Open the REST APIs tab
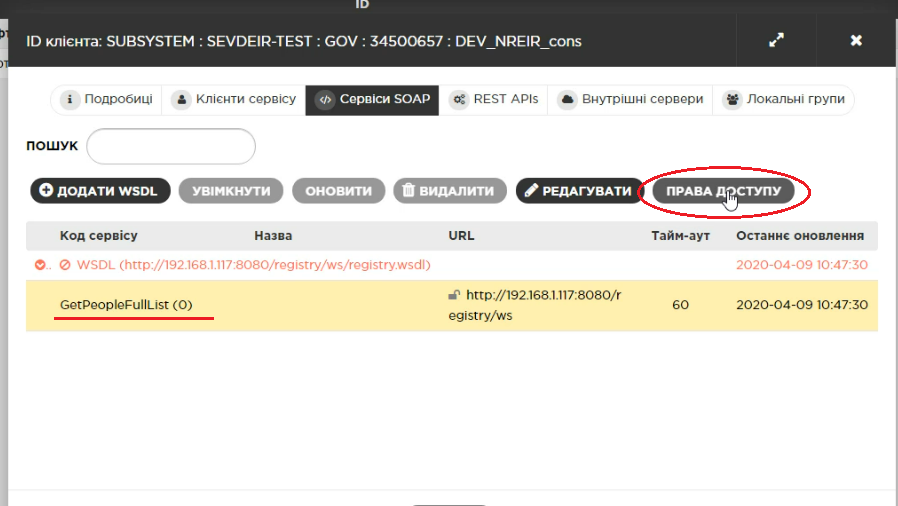 pos(493,100)
